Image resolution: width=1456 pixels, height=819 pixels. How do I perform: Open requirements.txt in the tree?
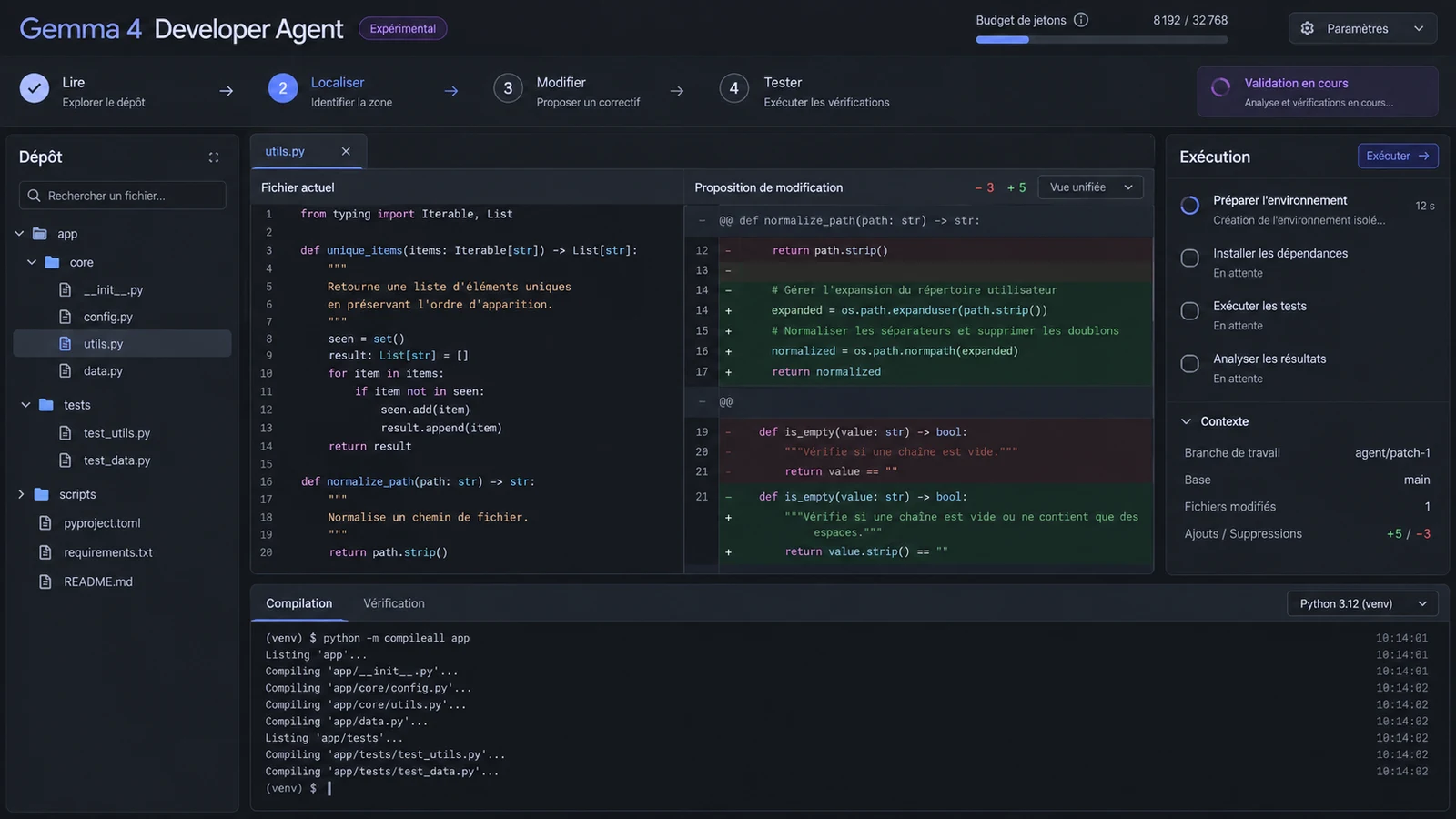point(108,552)
